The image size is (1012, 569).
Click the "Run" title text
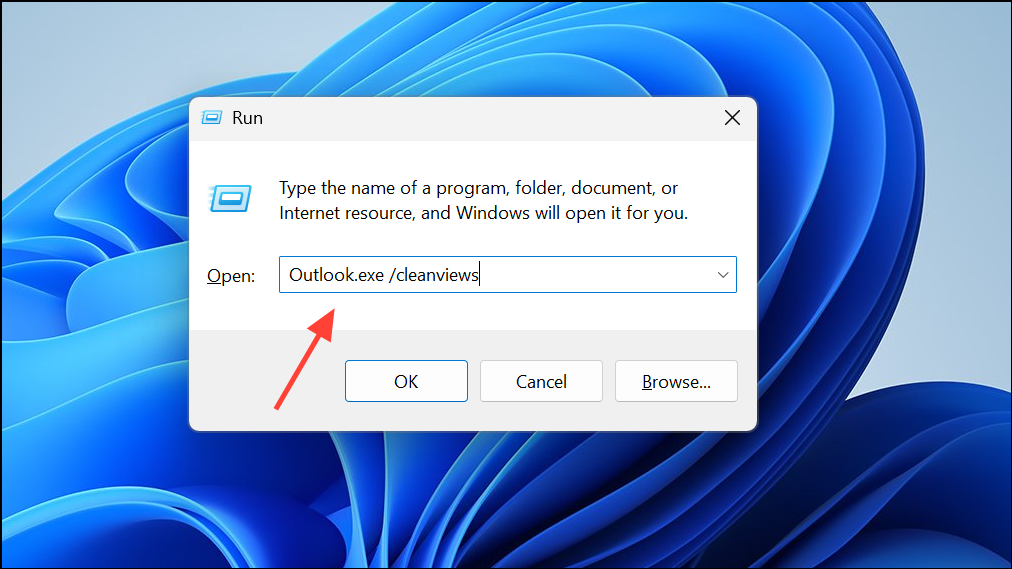247,118
